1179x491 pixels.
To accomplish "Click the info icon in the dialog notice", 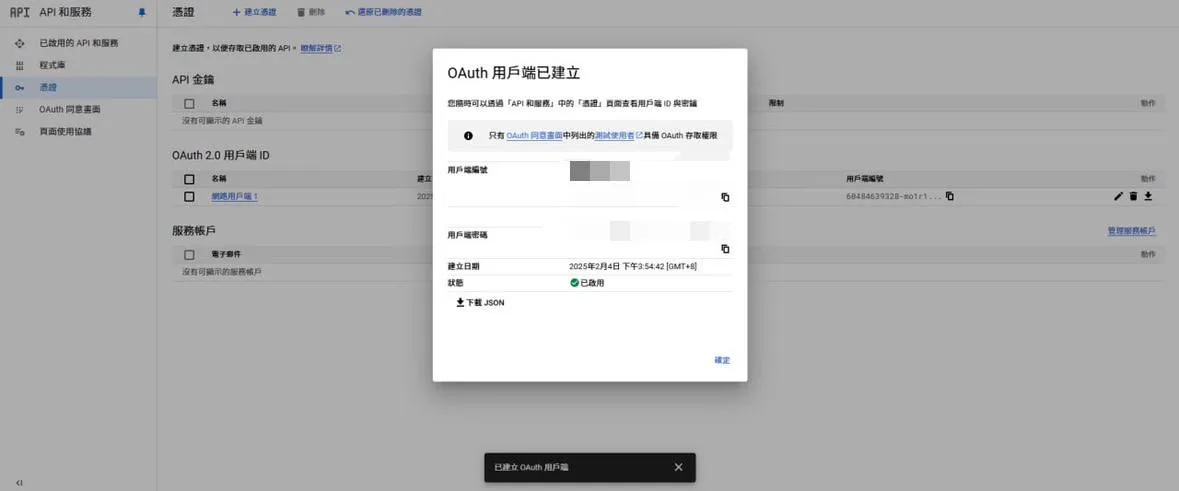I will tap(468, 136).
